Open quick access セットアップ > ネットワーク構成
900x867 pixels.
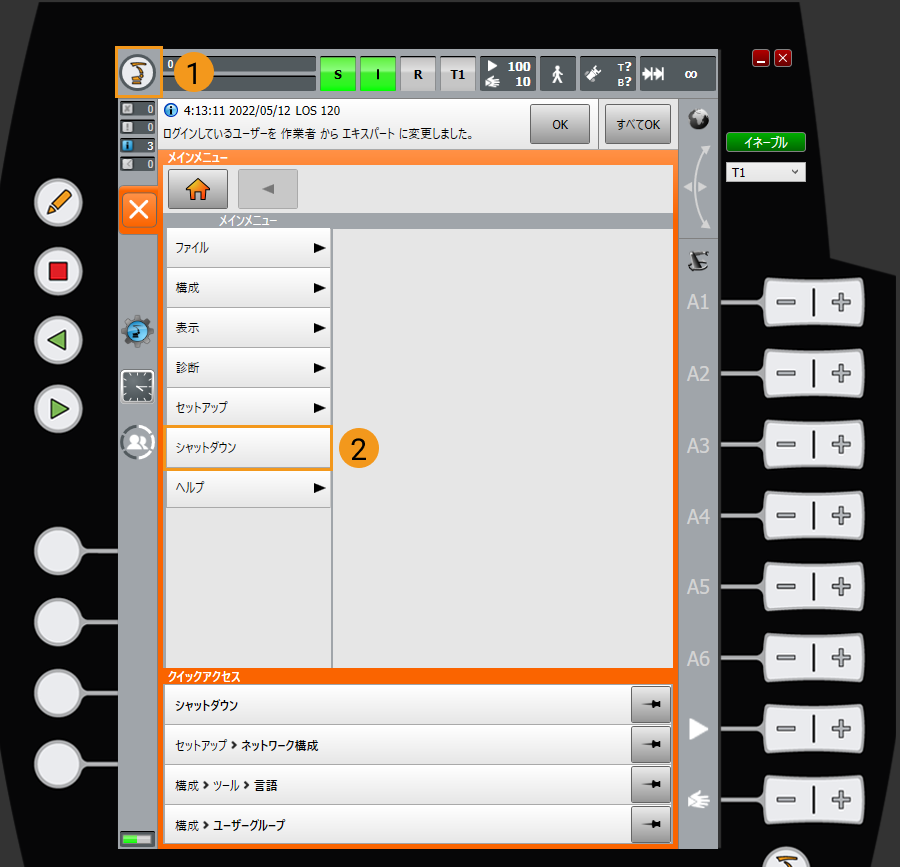pos(398,745)
